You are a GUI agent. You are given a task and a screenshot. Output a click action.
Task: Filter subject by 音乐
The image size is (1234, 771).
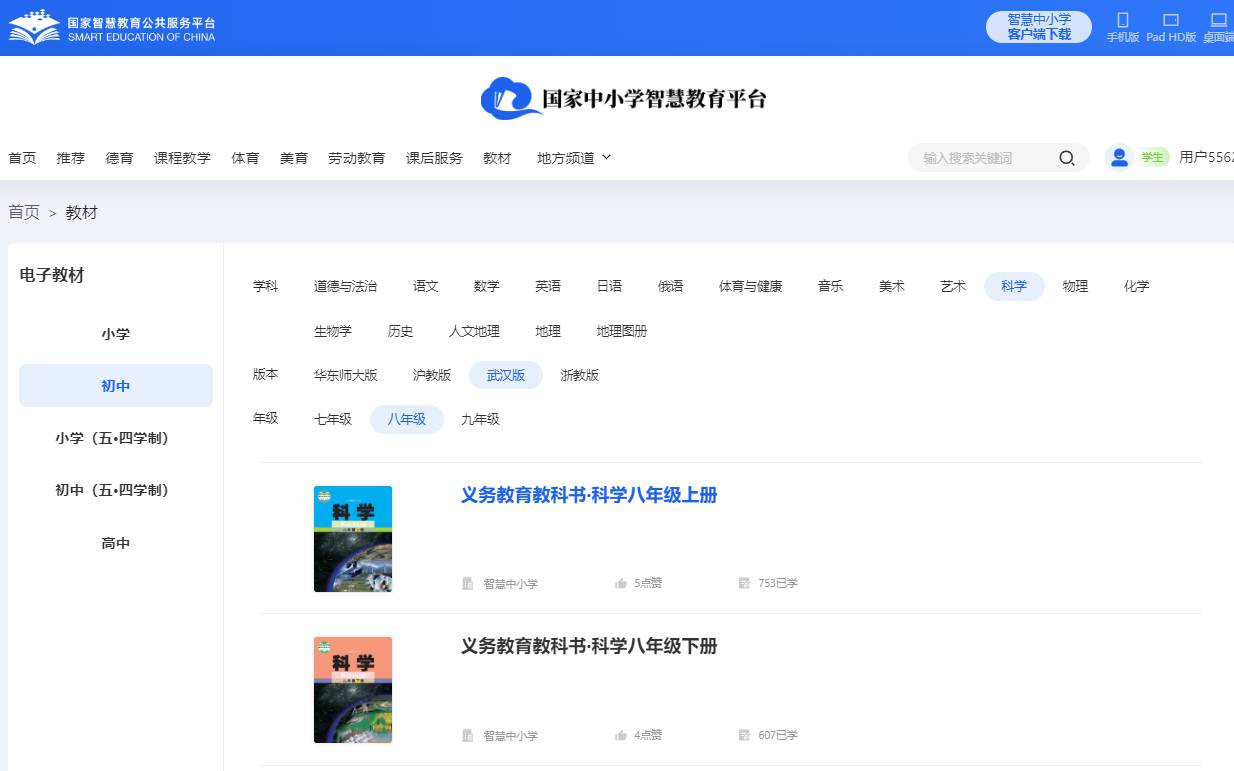pos(831,286)
